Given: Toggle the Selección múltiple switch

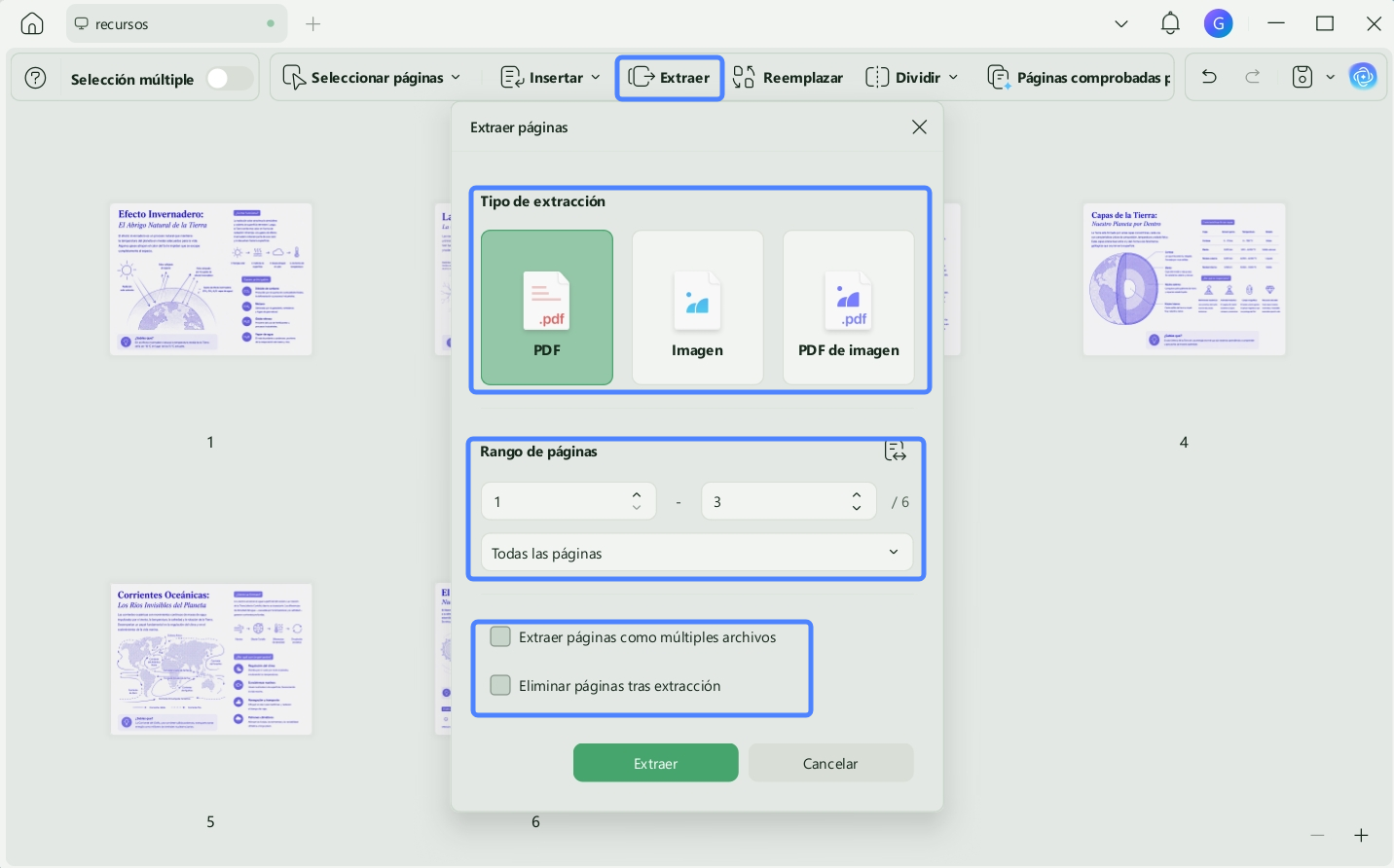Looking at the screenshot, I should 230,79.
